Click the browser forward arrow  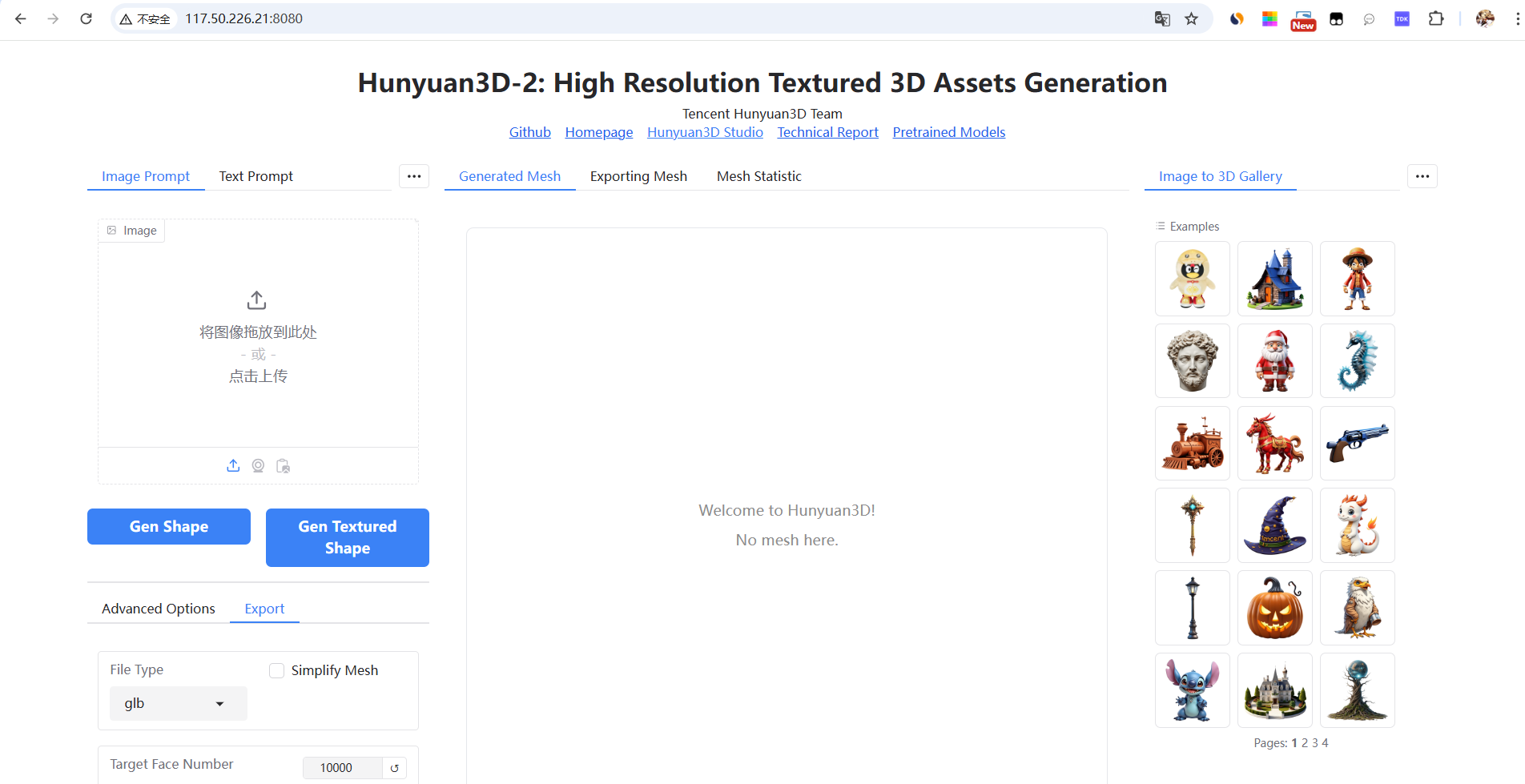[x=53, y=18]
